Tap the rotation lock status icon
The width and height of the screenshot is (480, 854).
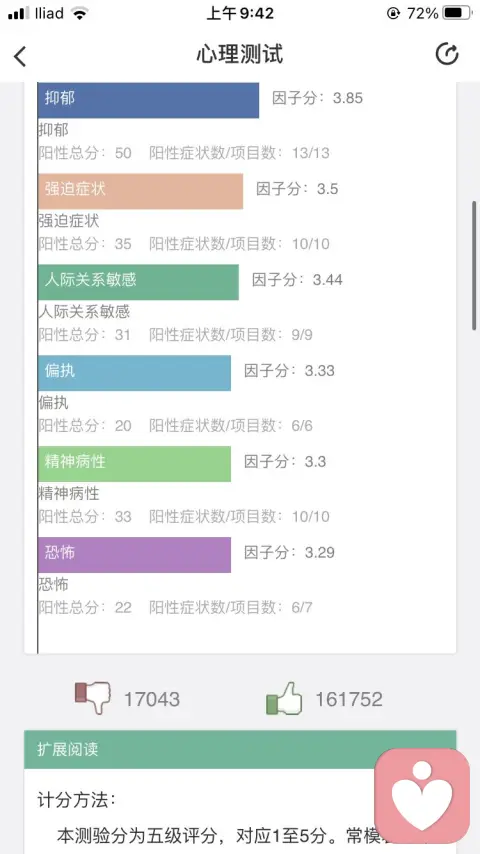393,13
